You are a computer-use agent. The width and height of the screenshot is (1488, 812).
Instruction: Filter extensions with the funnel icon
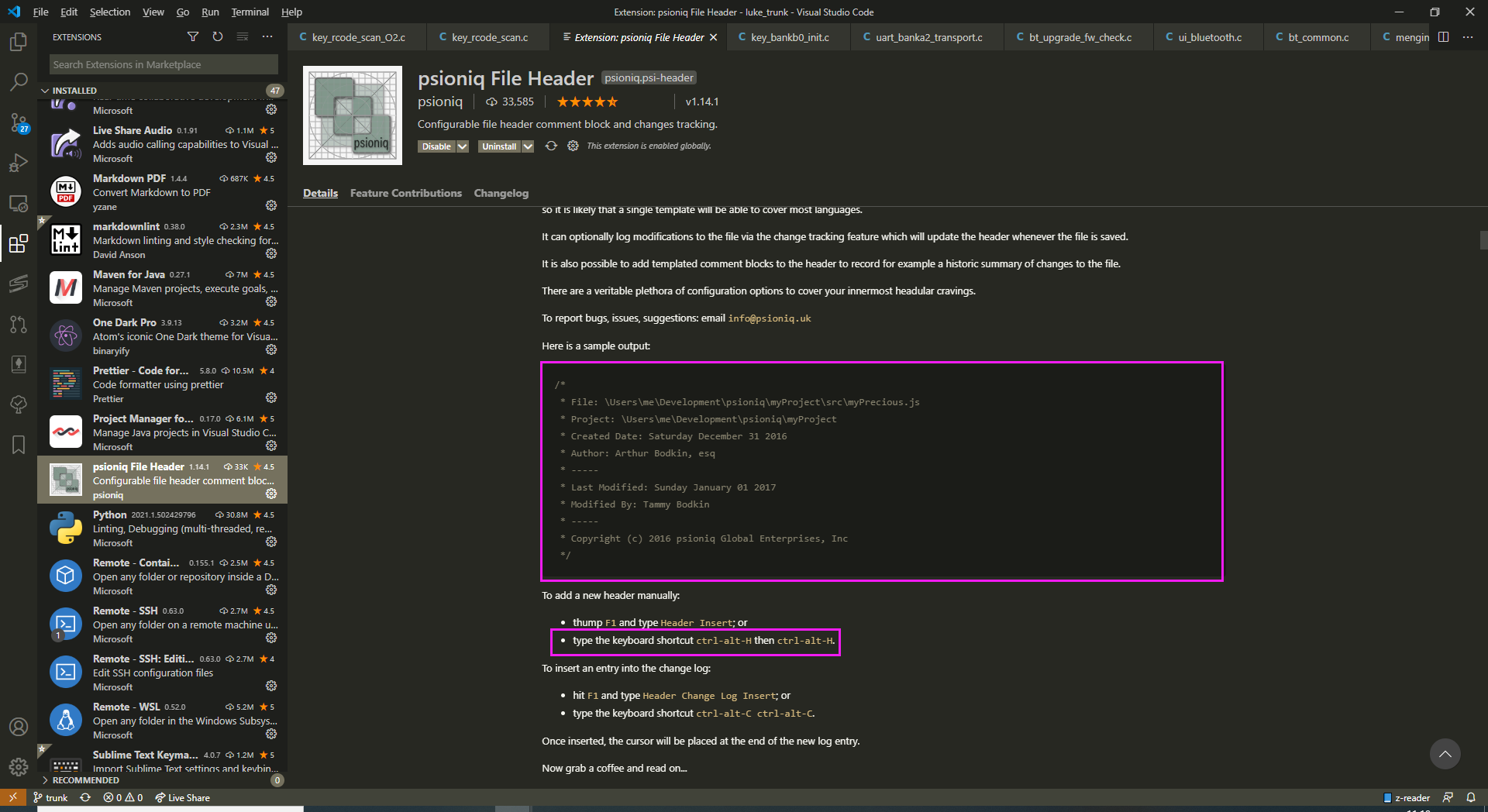193,36
